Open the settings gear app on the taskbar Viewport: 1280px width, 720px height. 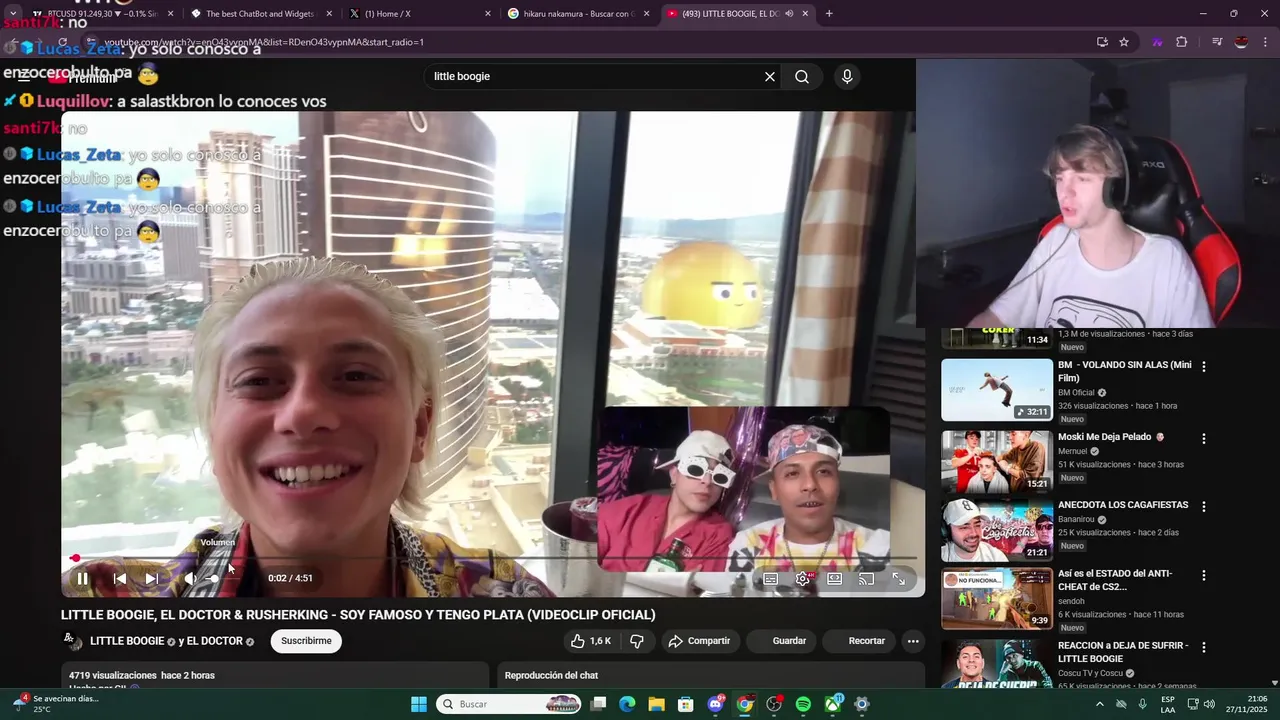click(x=862, y=704)
